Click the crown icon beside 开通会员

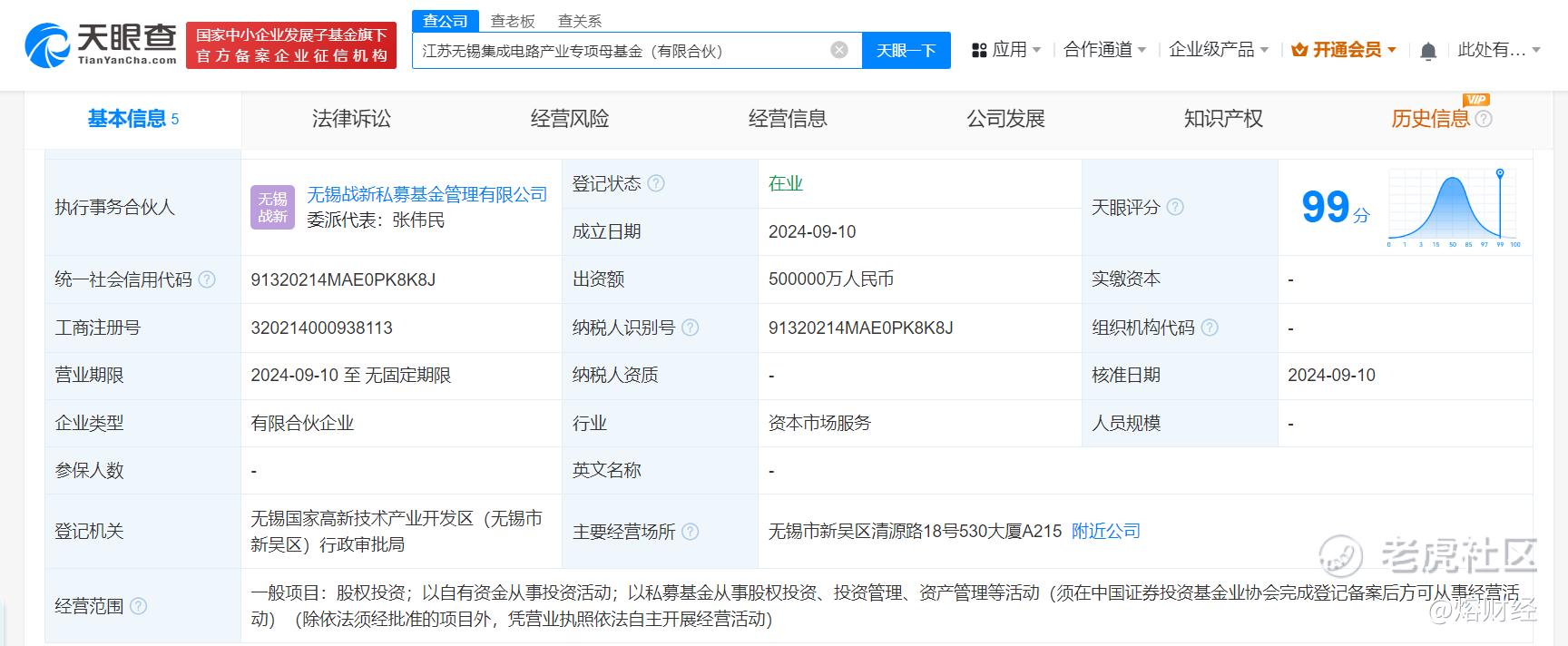[1298, 50]
